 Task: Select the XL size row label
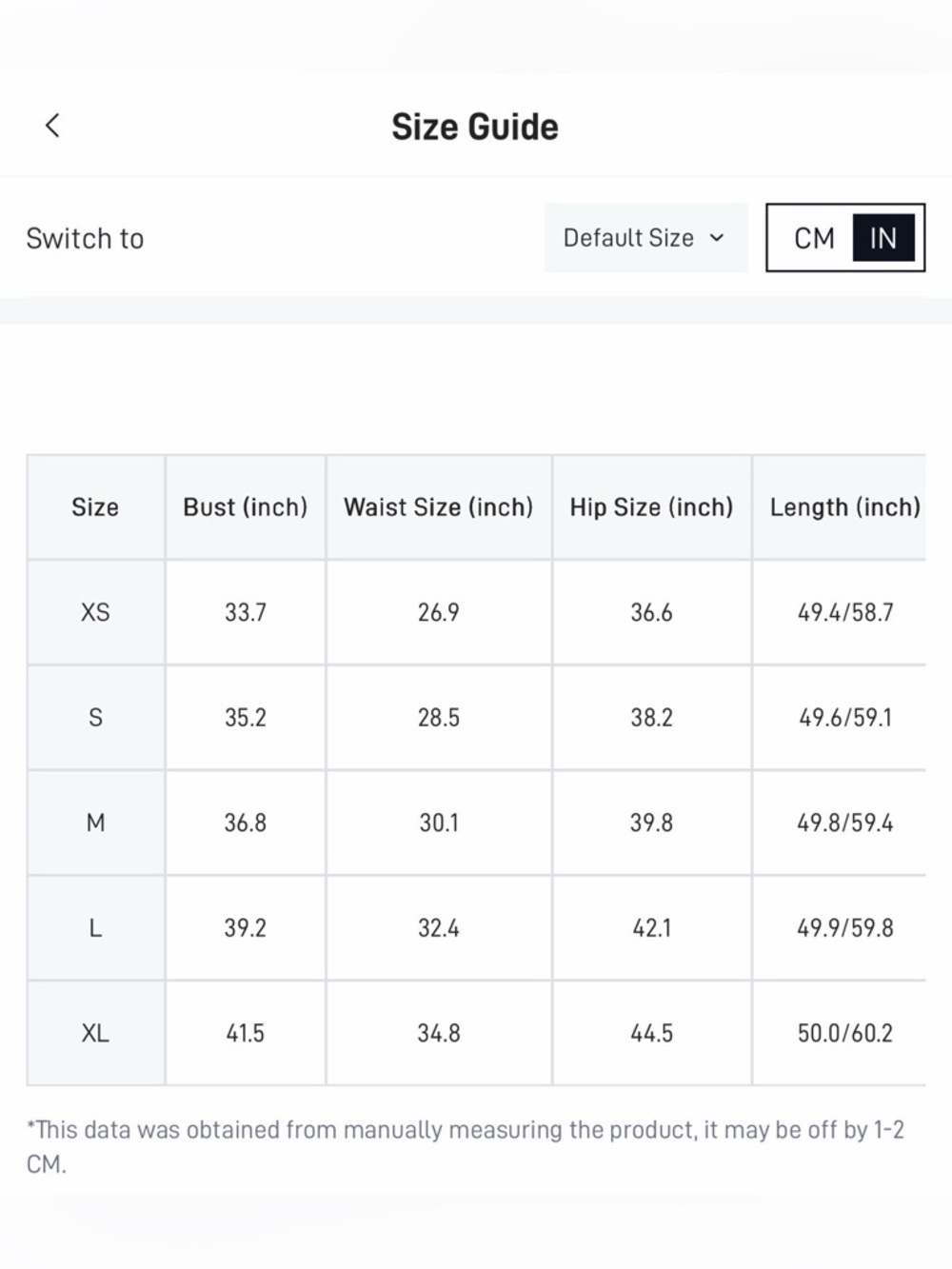tap(95, 1033)
